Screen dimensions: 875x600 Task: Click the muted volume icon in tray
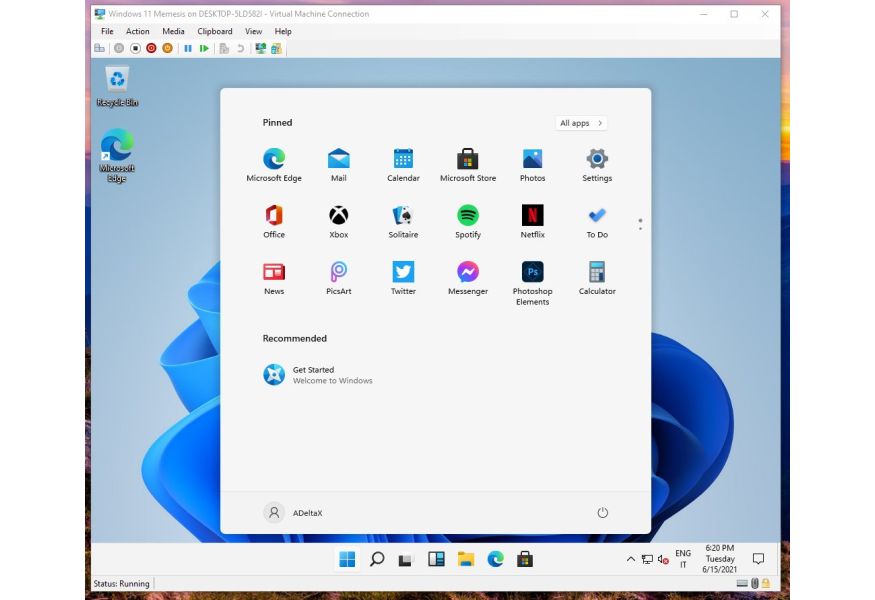663,559
